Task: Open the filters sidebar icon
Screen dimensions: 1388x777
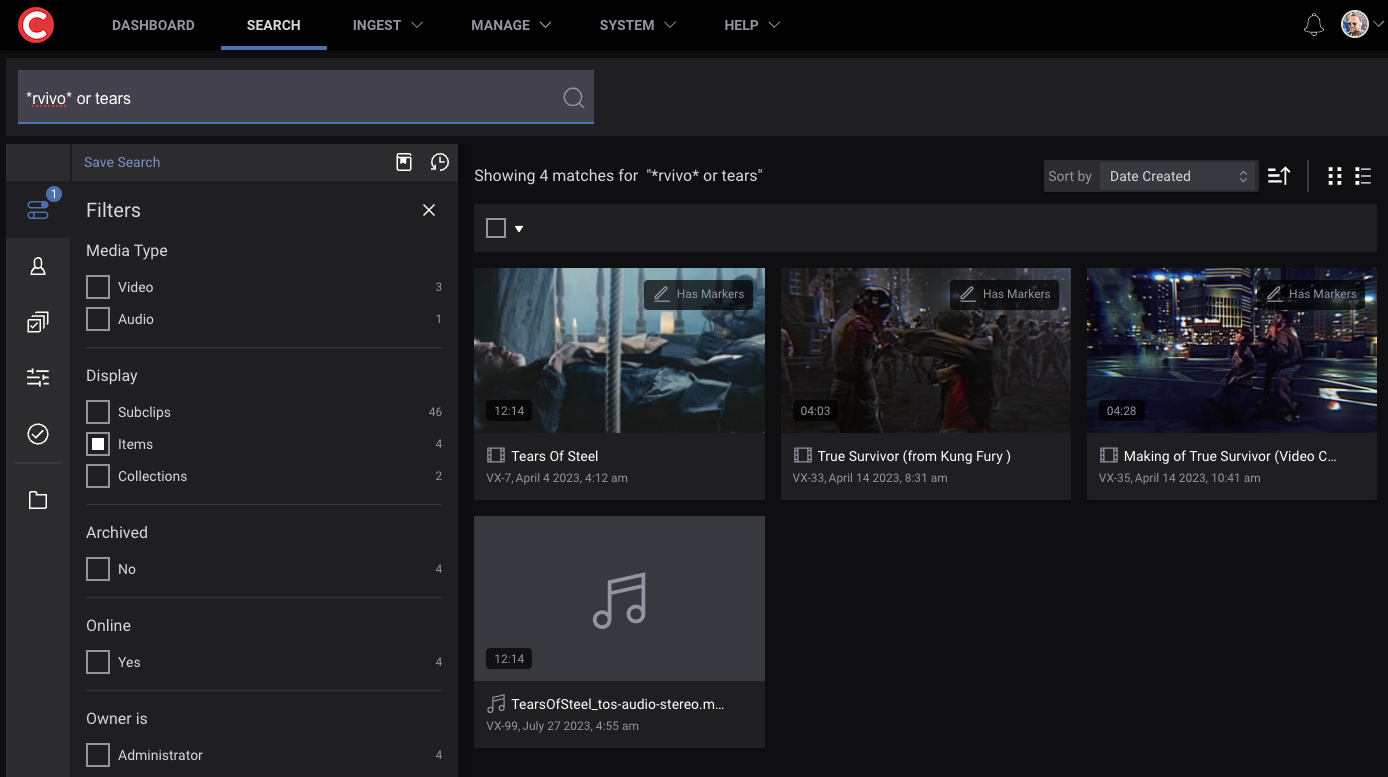Action: pos(38,210)
